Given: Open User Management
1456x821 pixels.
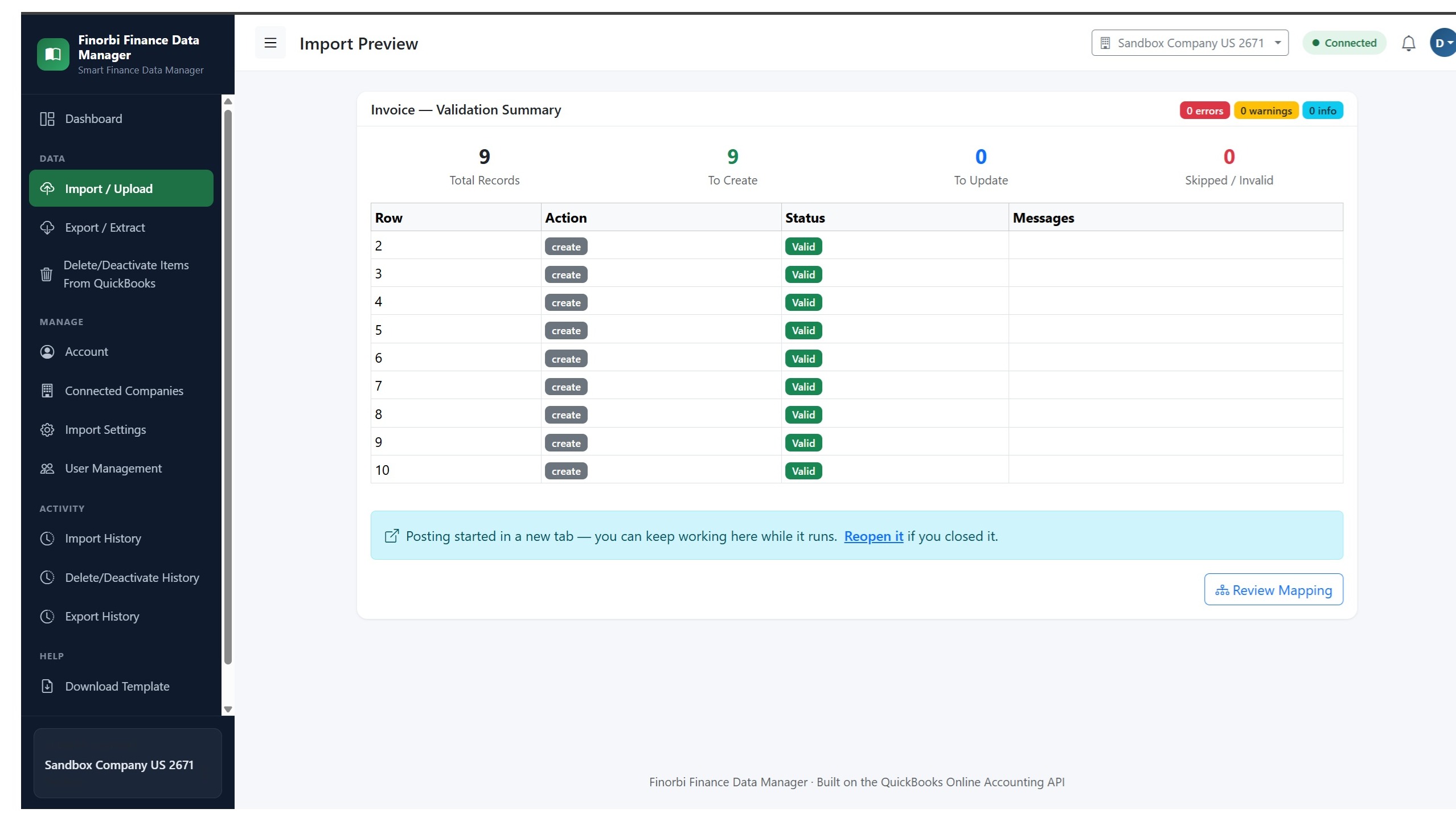Looking at the screenshot, I should [x=121, y=469].
